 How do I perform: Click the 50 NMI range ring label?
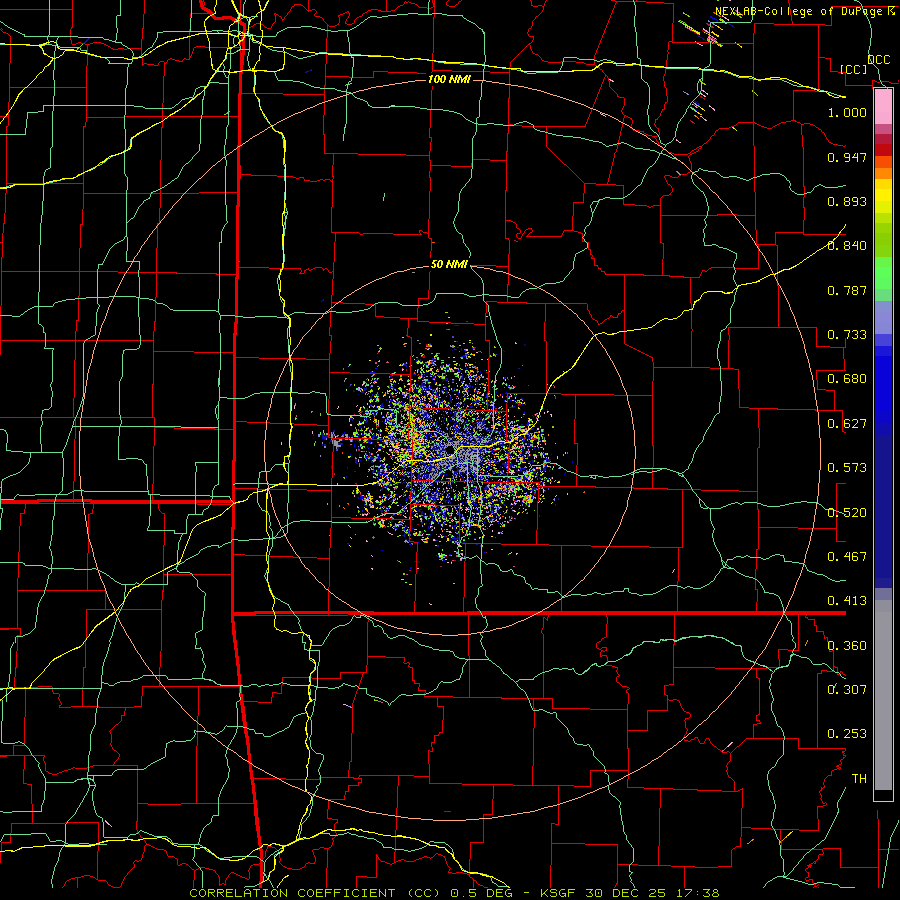449,265
